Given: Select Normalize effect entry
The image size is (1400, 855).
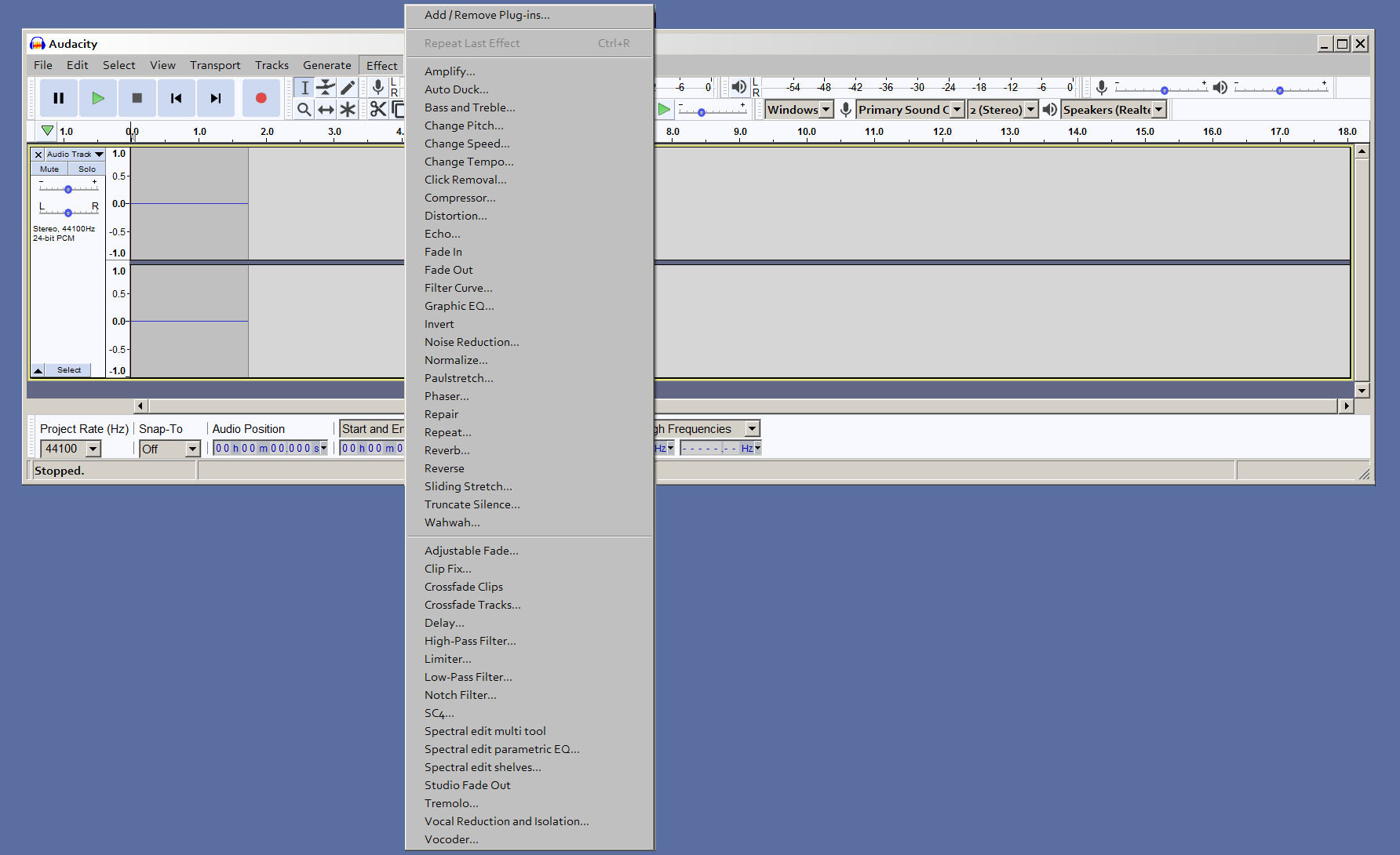Looking at the screenshot, I should coord(529,360).
